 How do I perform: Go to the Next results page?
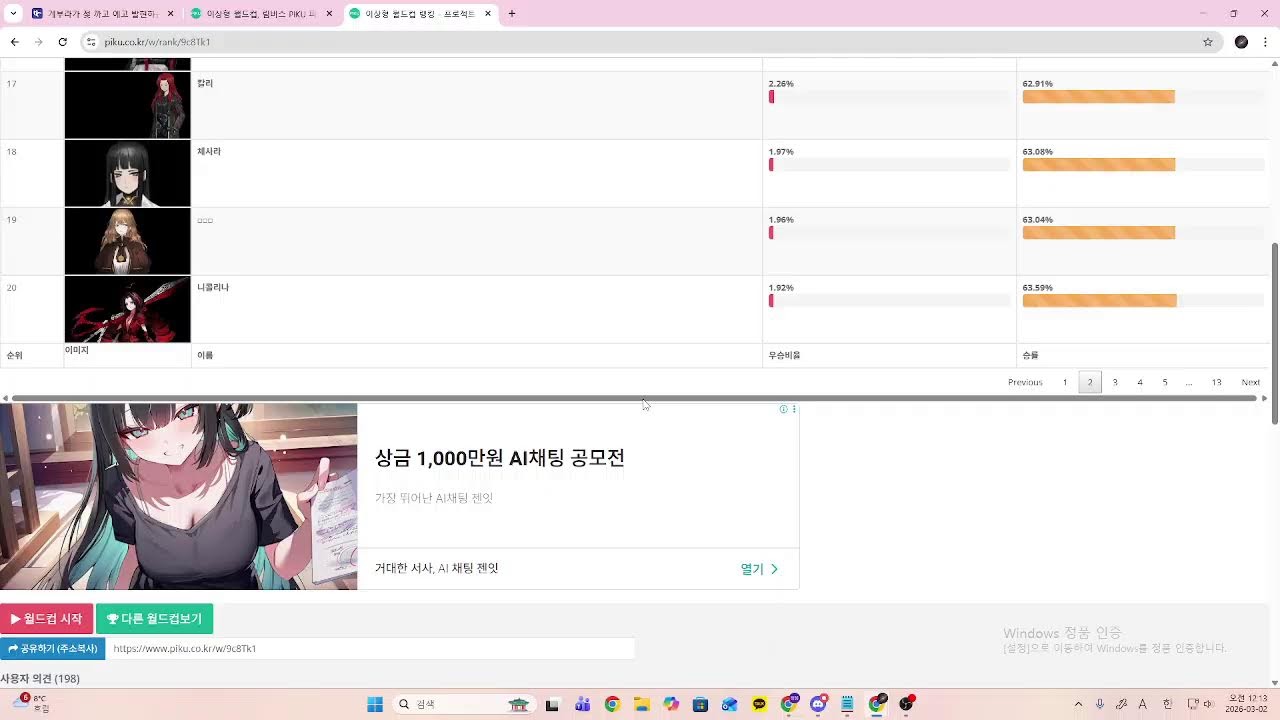tap(1251, 382)
